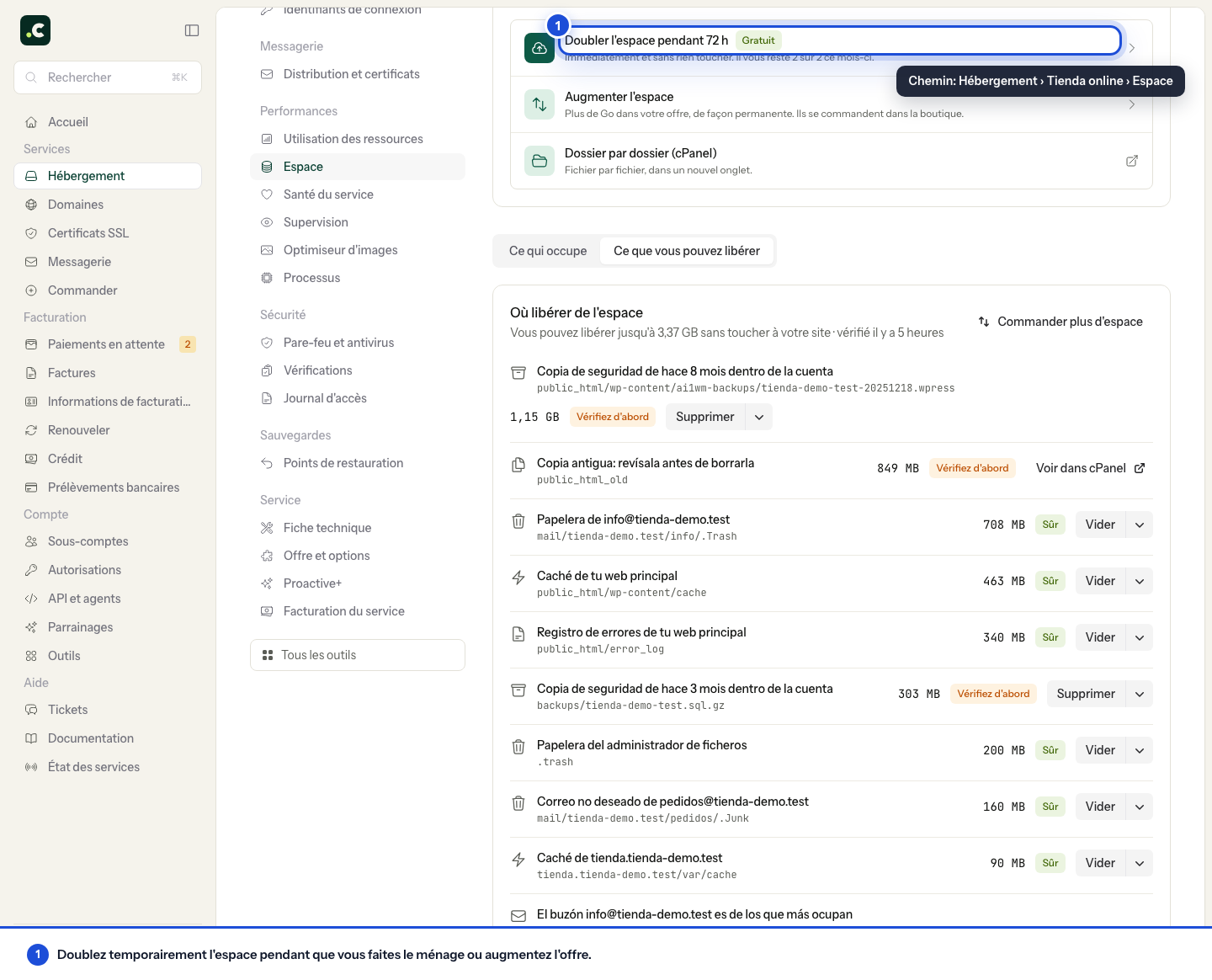This screenshot has height=980, width=1212.
Task: Click the Supprimer button for the 303 MB backup
Action: pos(1086,694)
